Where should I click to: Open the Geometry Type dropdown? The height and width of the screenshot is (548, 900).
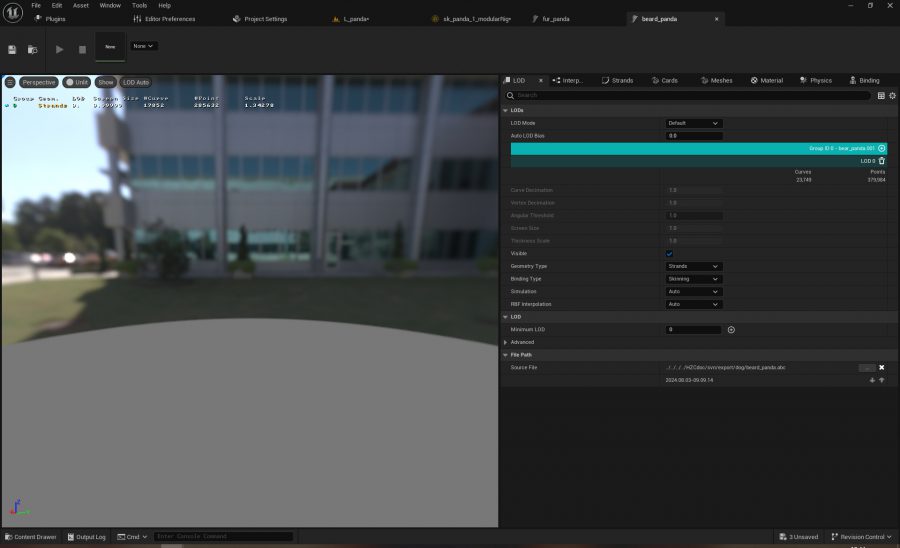[x=693, y=266]
